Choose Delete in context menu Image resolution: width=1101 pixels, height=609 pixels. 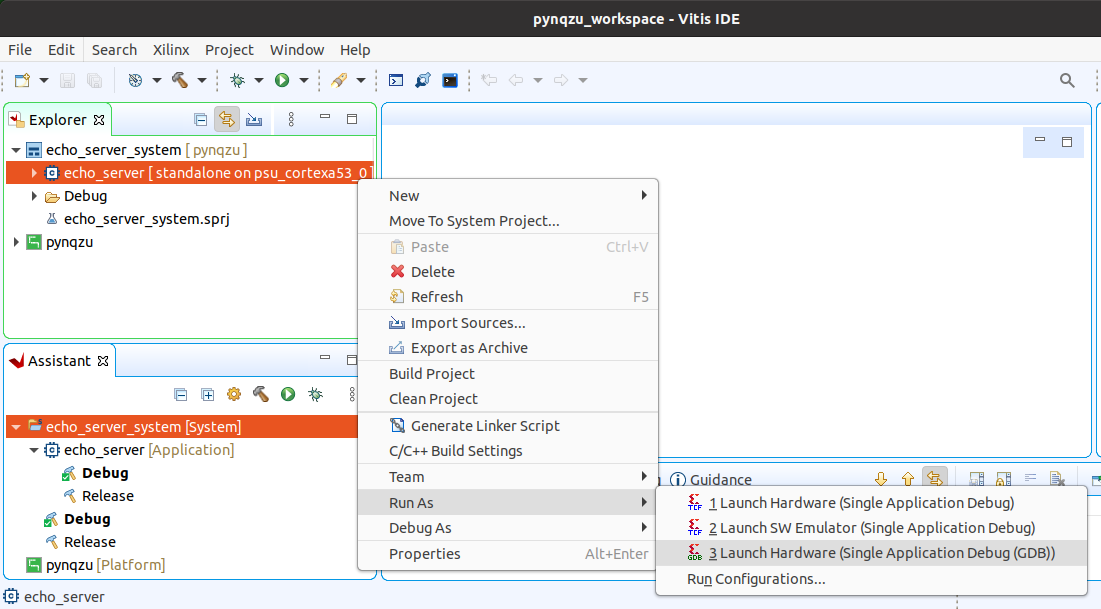click(508, 272)
